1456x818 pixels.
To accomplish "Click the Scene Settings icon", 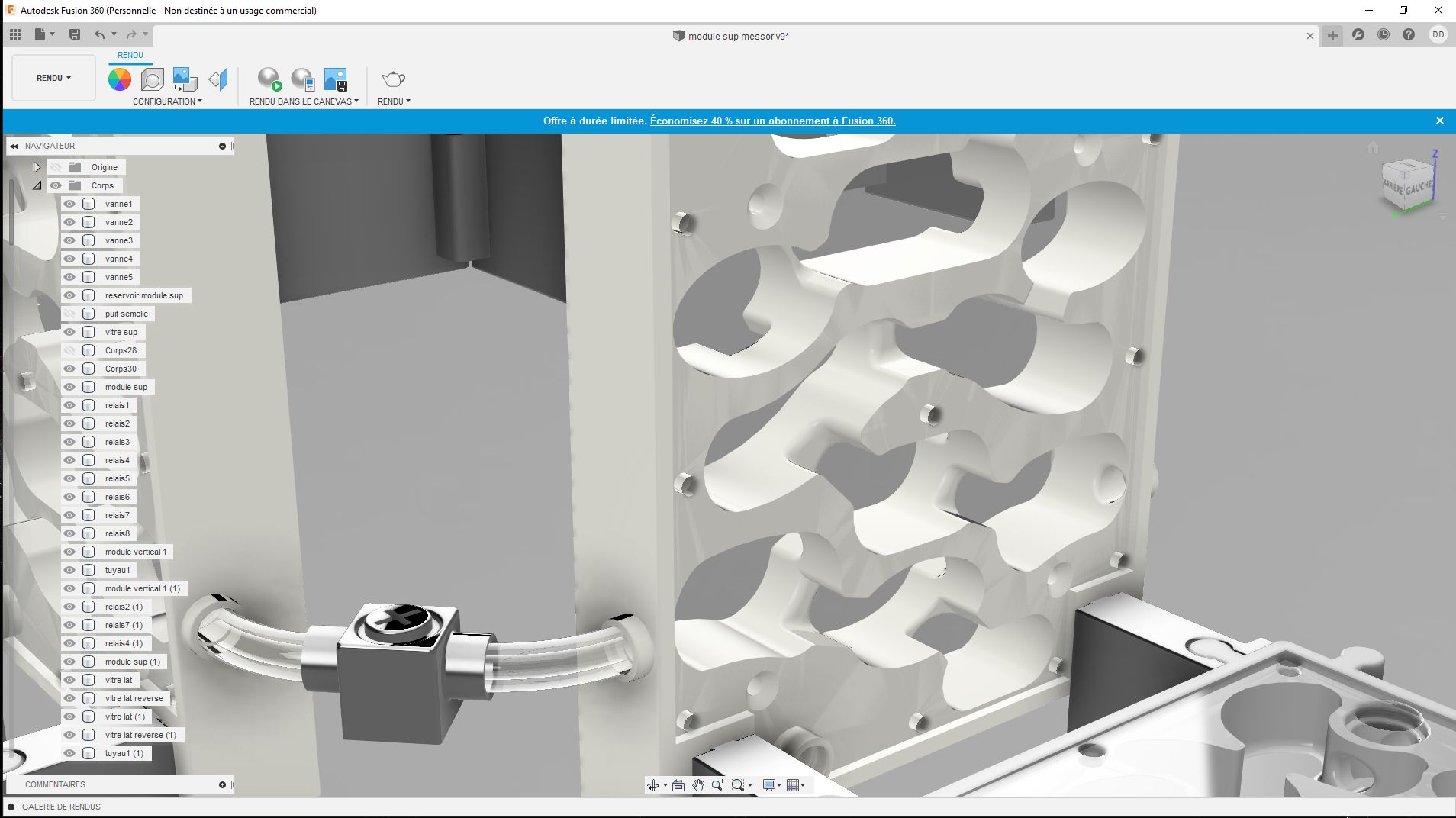I will pos(152,79).
